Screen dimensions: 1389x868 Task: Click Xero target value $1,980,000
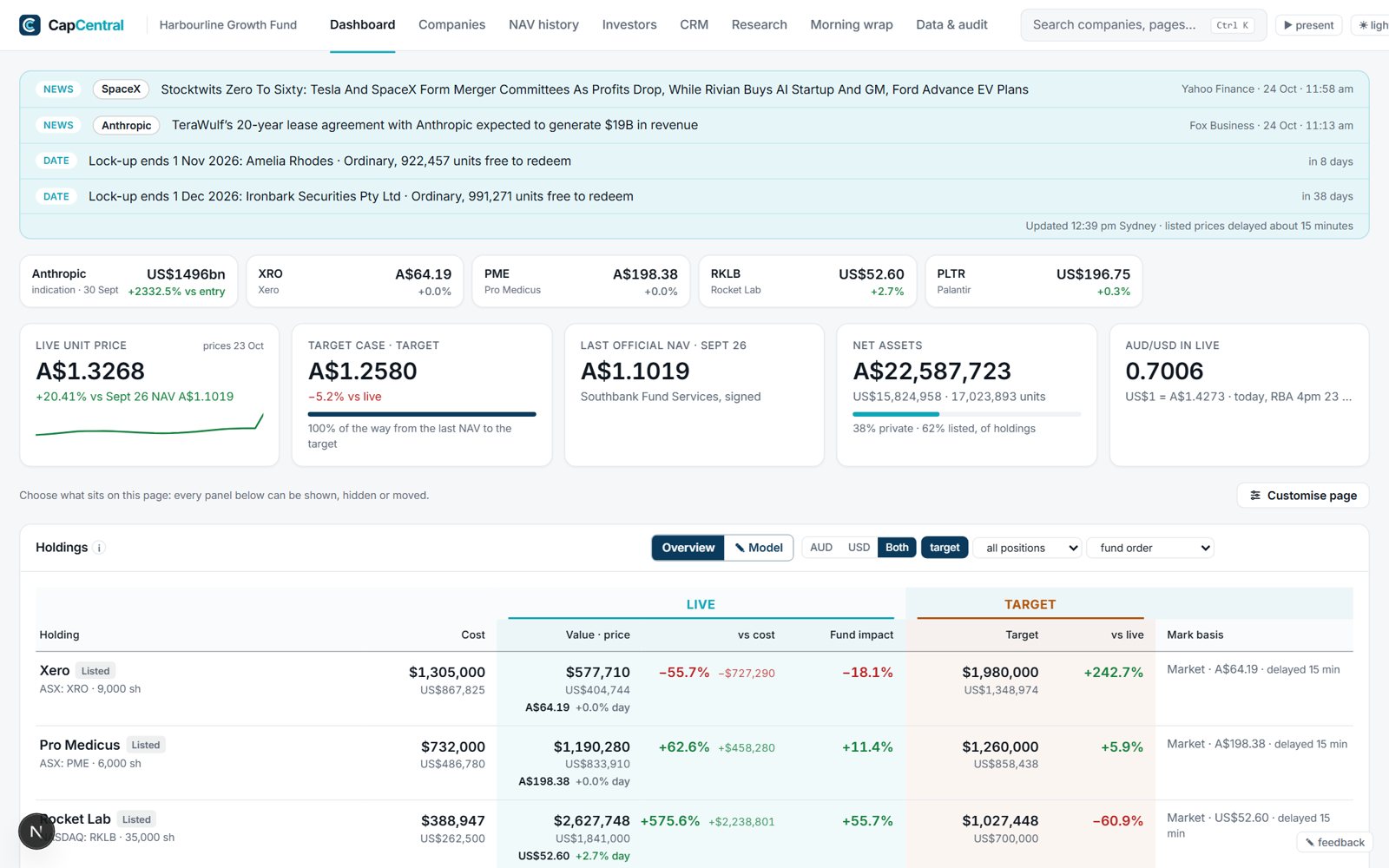click(x=1000, y=673)
